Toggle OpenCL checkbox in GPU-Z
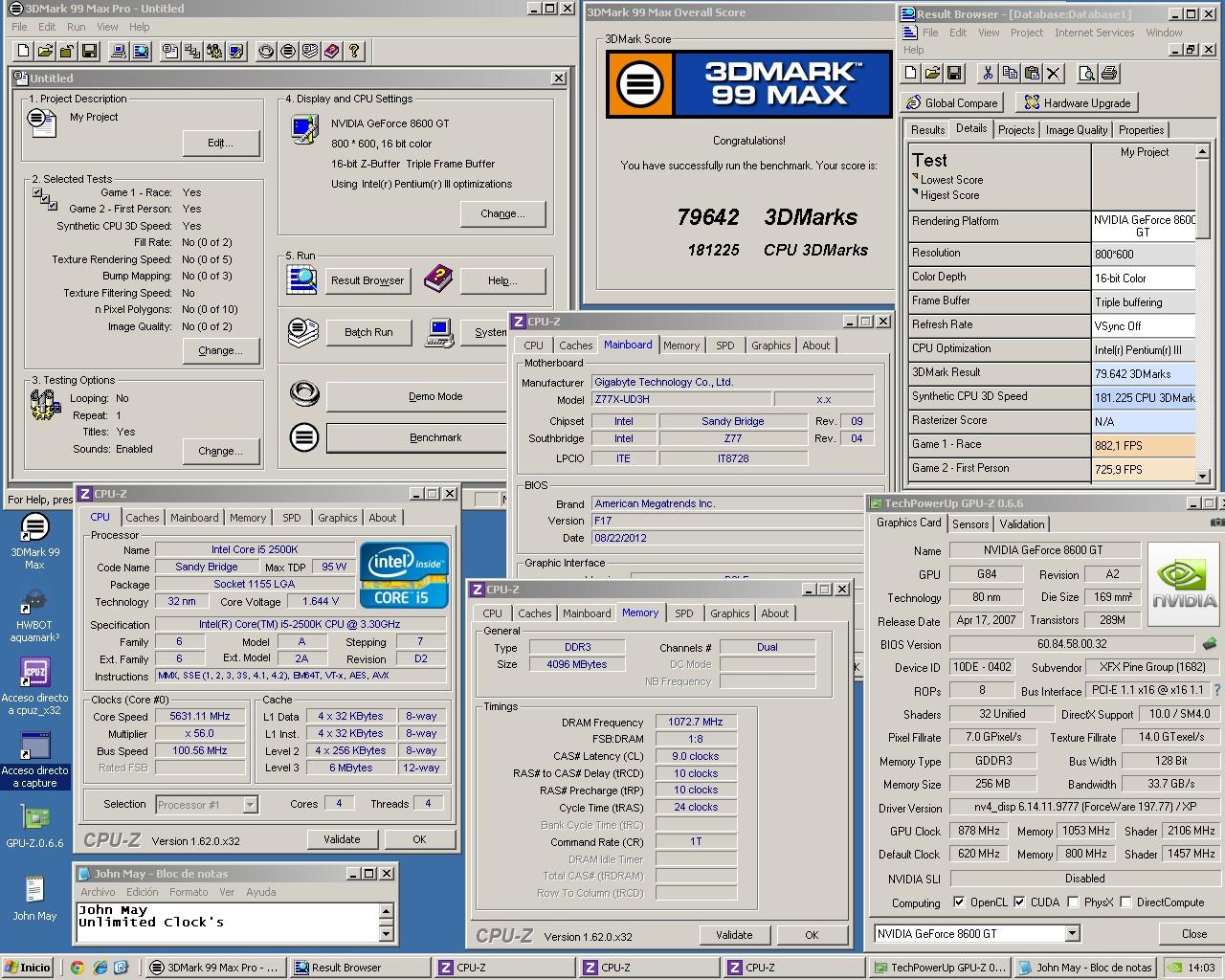 tap(959, 902)
